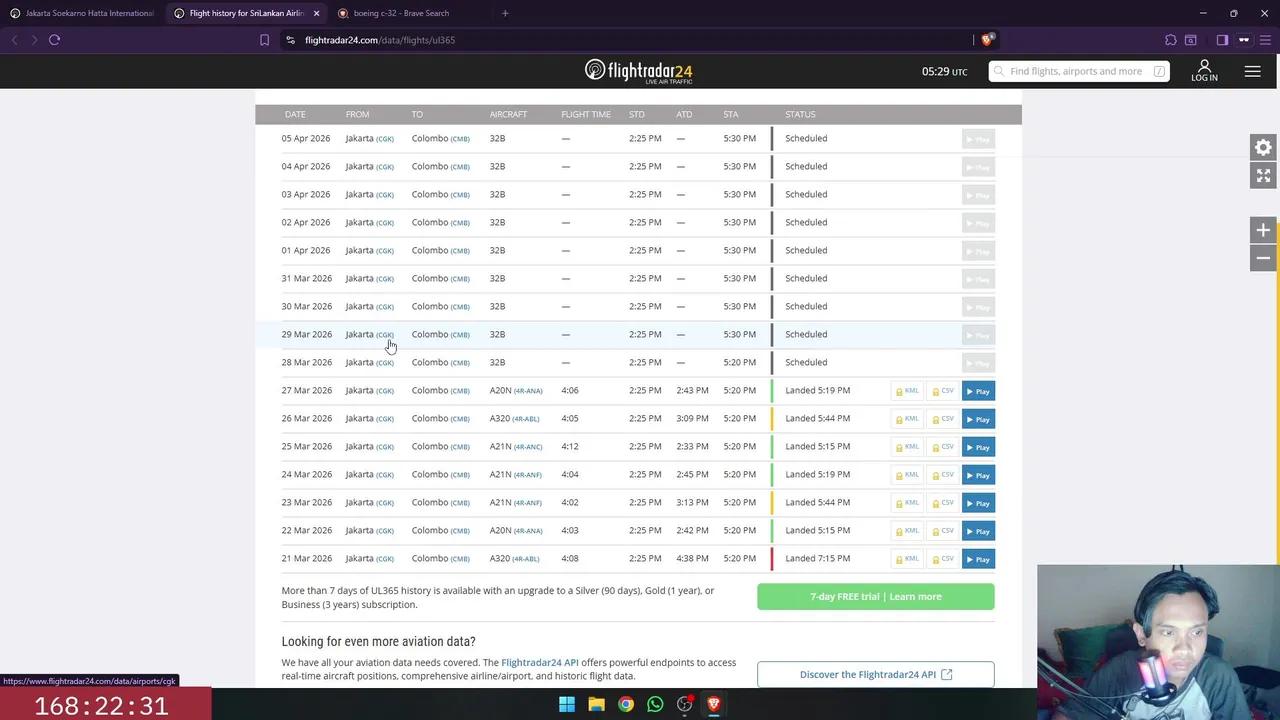Play the 27 Mar 2026 flight

point(978,391)
